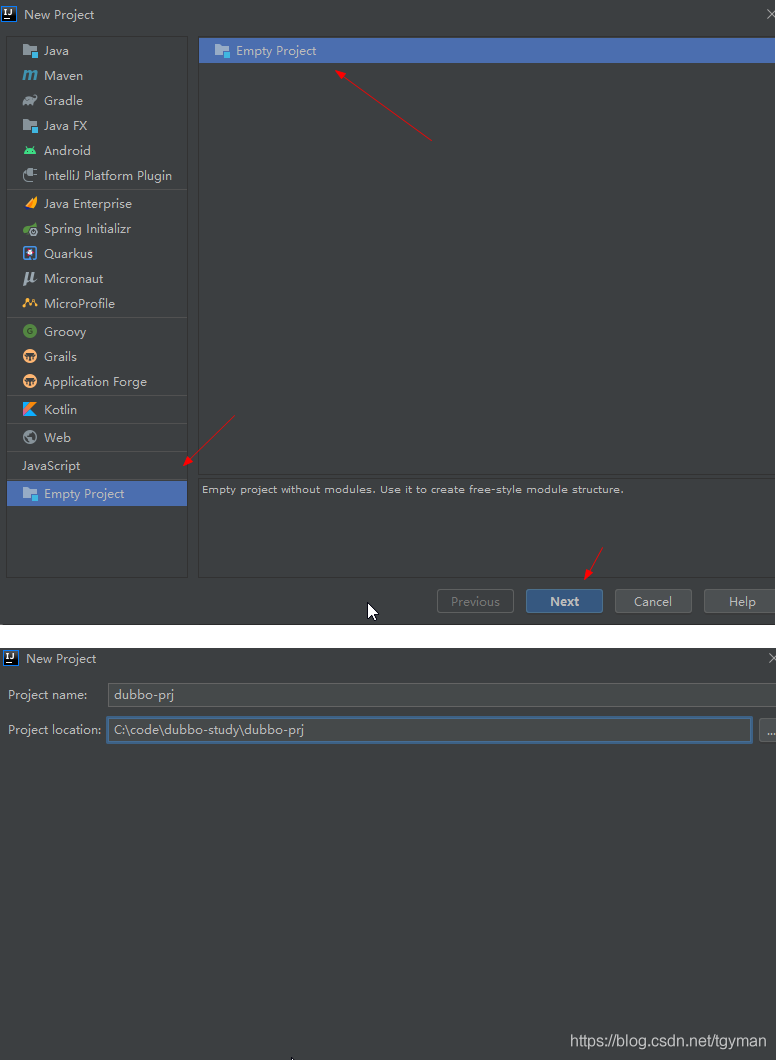Select Gradle label in list
The width and height of the screenshot is (776, 1060).
tap(64, 101)
